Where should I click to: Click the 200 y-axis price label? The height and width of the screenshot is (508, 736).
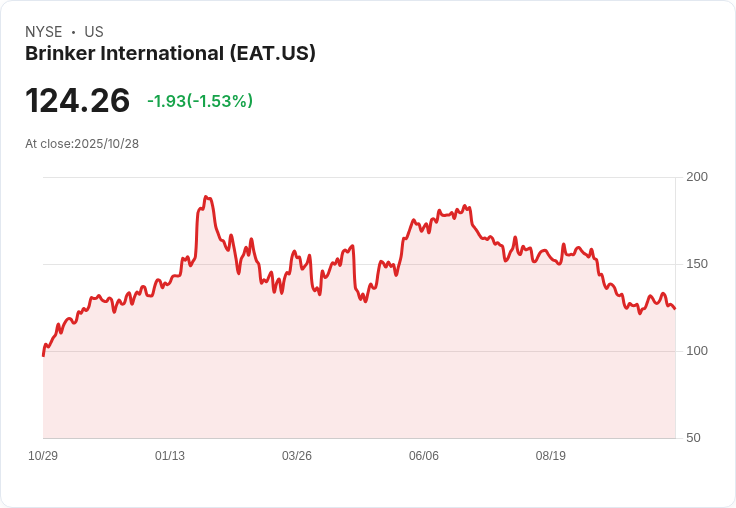point(697,177)
